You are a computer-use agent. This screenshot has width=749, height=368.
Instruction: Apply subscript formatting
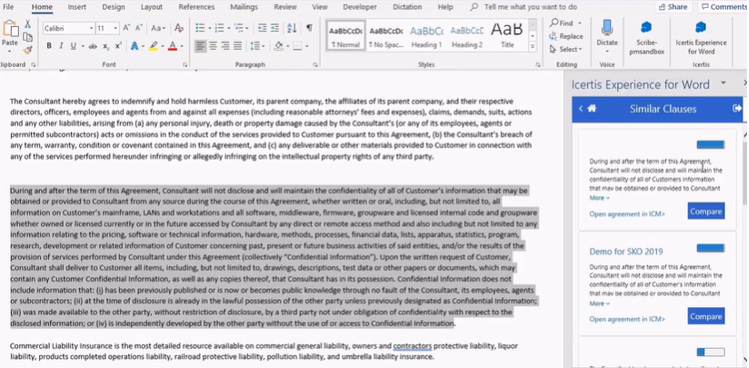[x=106, y=46]
